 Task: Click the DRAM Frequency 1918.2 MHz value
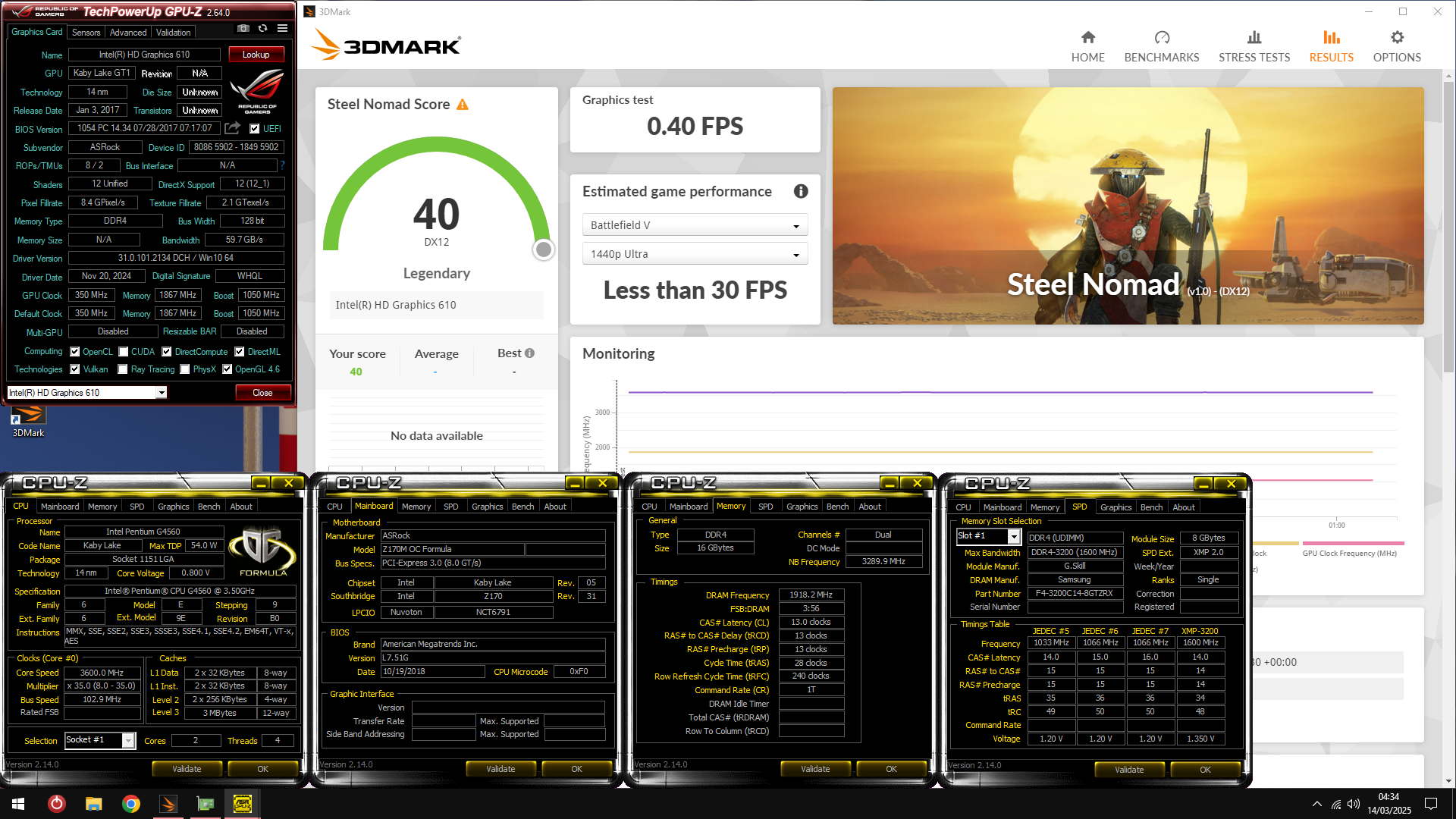click(811, 595)
